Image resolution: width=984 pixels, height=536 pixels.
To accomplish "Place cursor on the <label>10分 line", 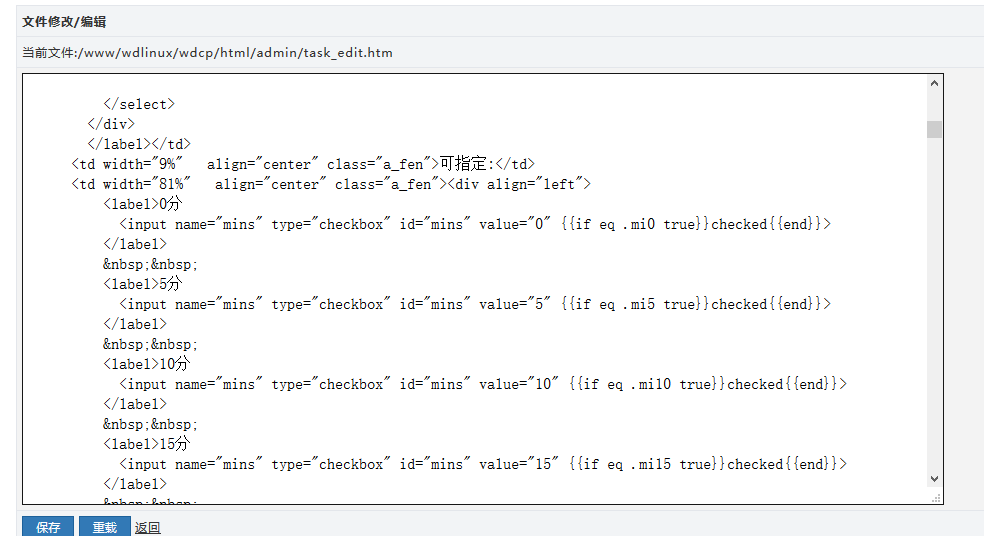I will coord(147,364).
